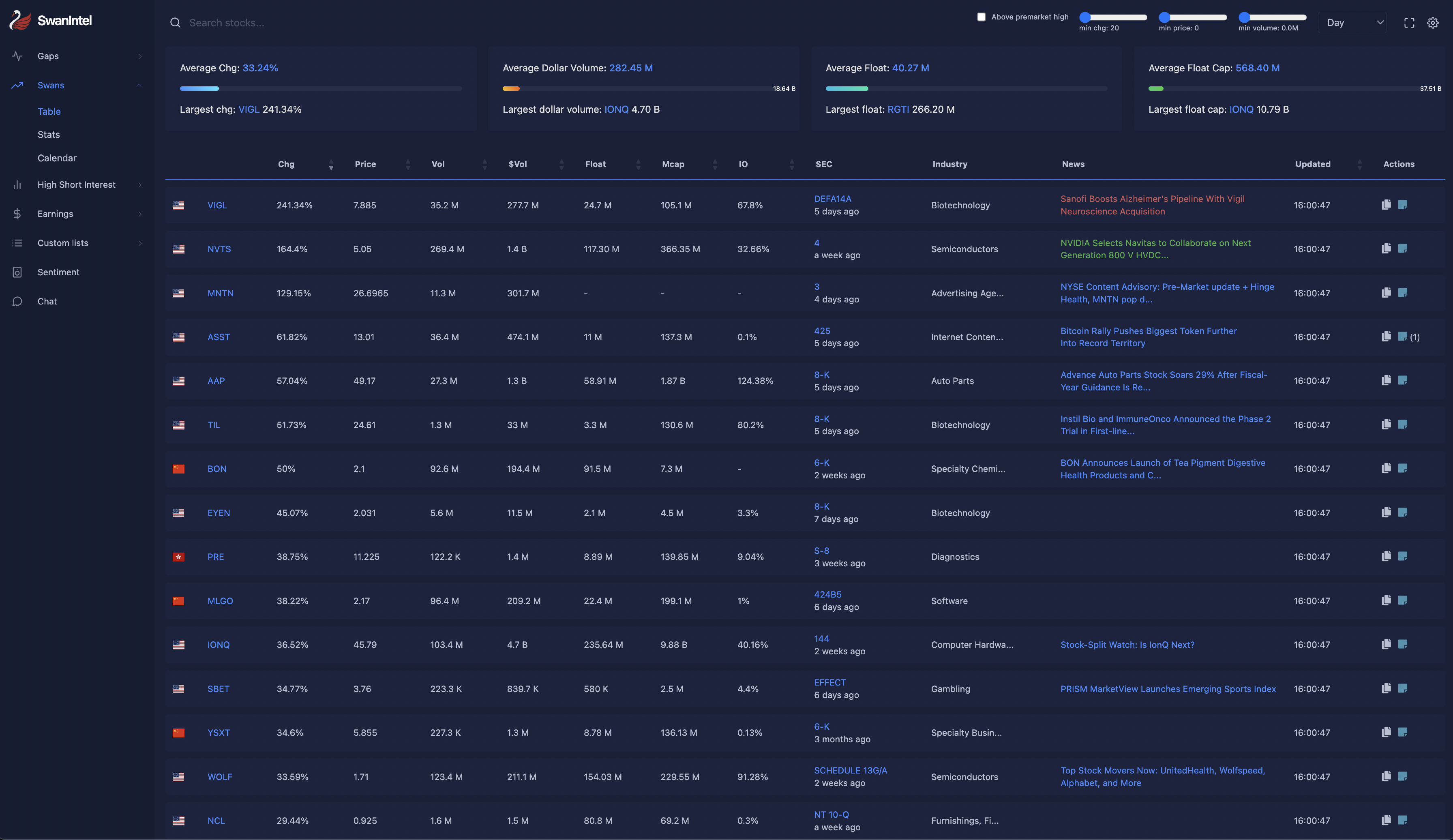The image size is (1453, 840).
Task: Sort by IO column arrows
Action: coord(792,165)
